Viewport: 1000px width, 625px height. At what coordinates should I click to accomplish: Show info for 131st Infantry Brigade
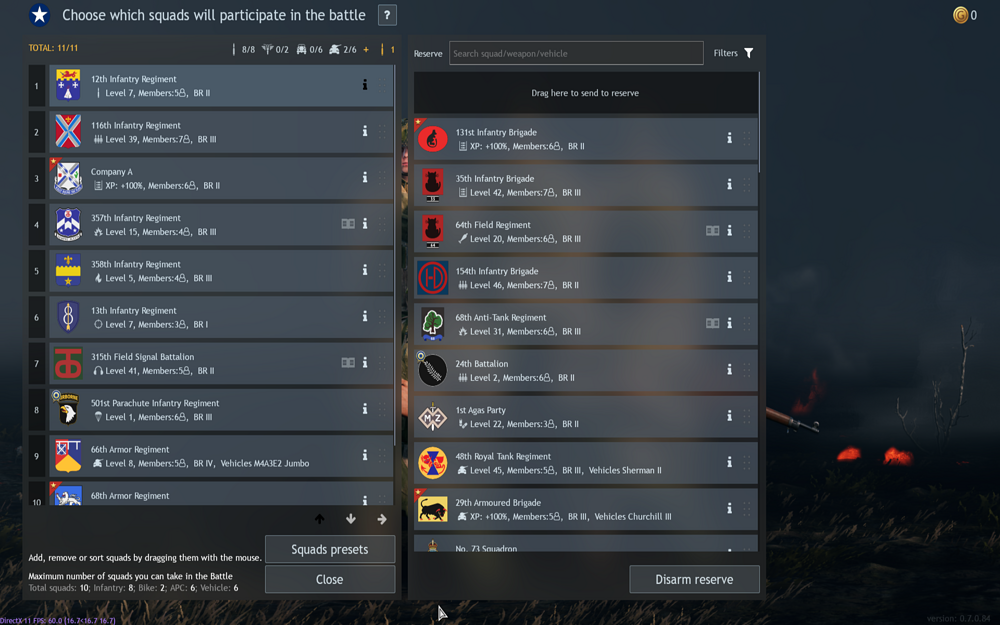(729, 138)
